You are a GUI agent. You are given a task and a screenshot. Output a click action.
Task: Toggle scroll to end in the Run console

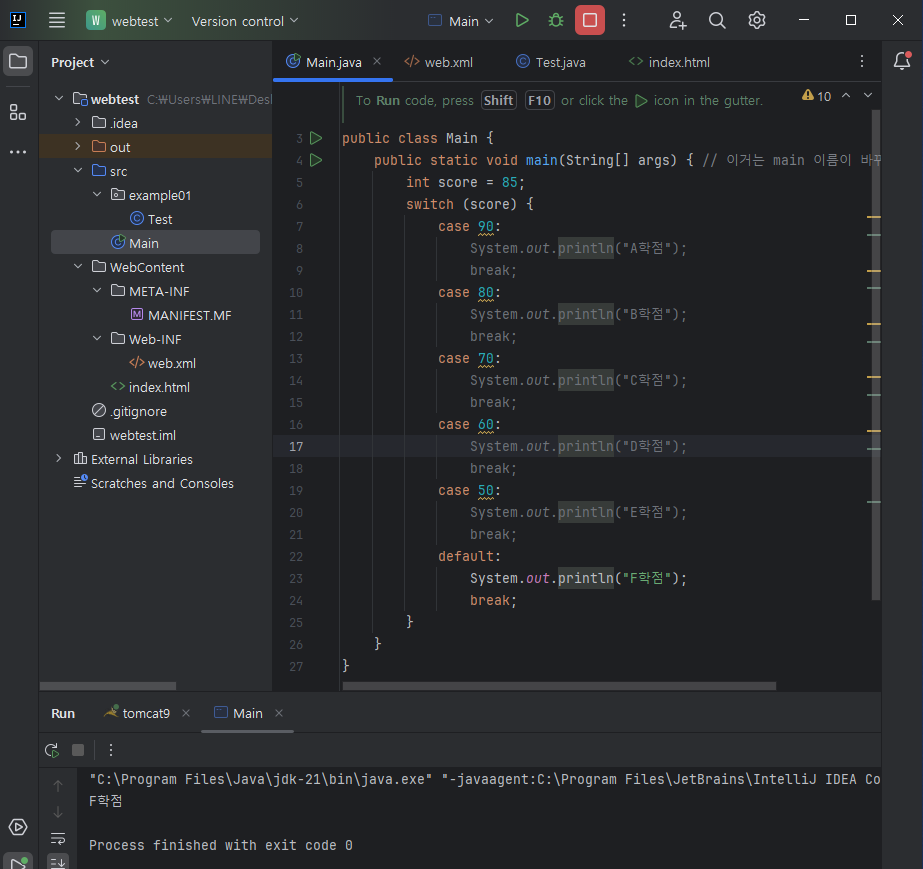point(58,863)
